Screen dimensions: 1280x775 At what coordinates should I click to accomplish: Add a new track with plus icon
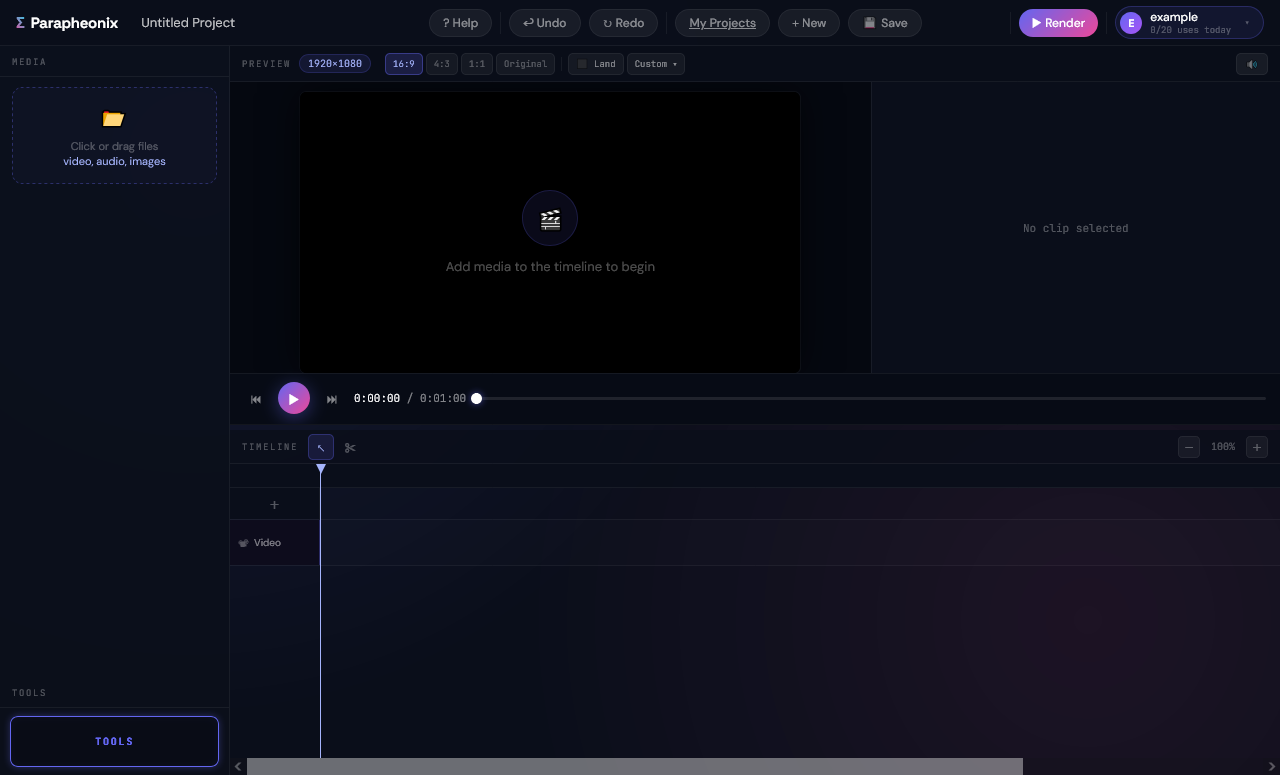point(275,505)
